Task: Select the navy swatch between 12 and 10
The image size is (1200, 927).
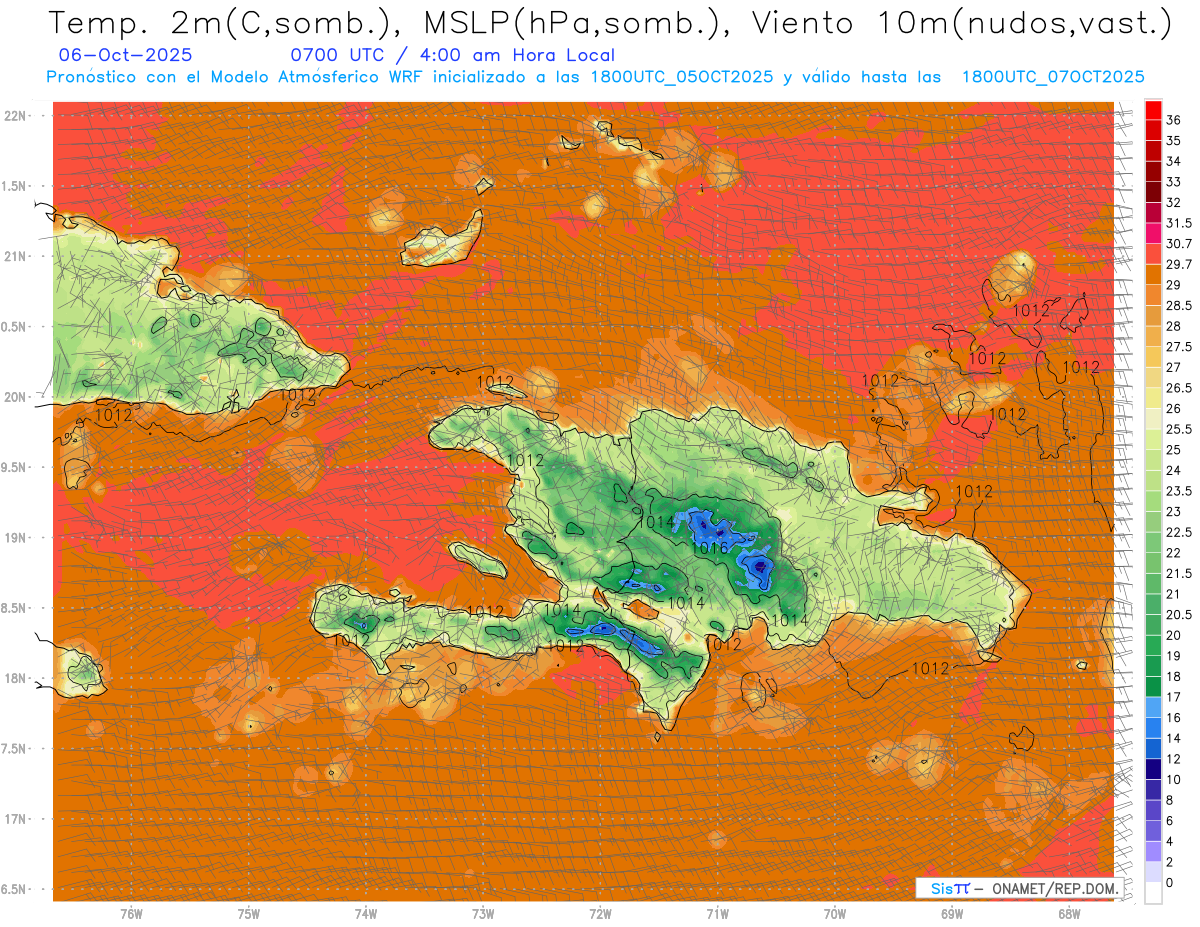Action: (1153, 769)
